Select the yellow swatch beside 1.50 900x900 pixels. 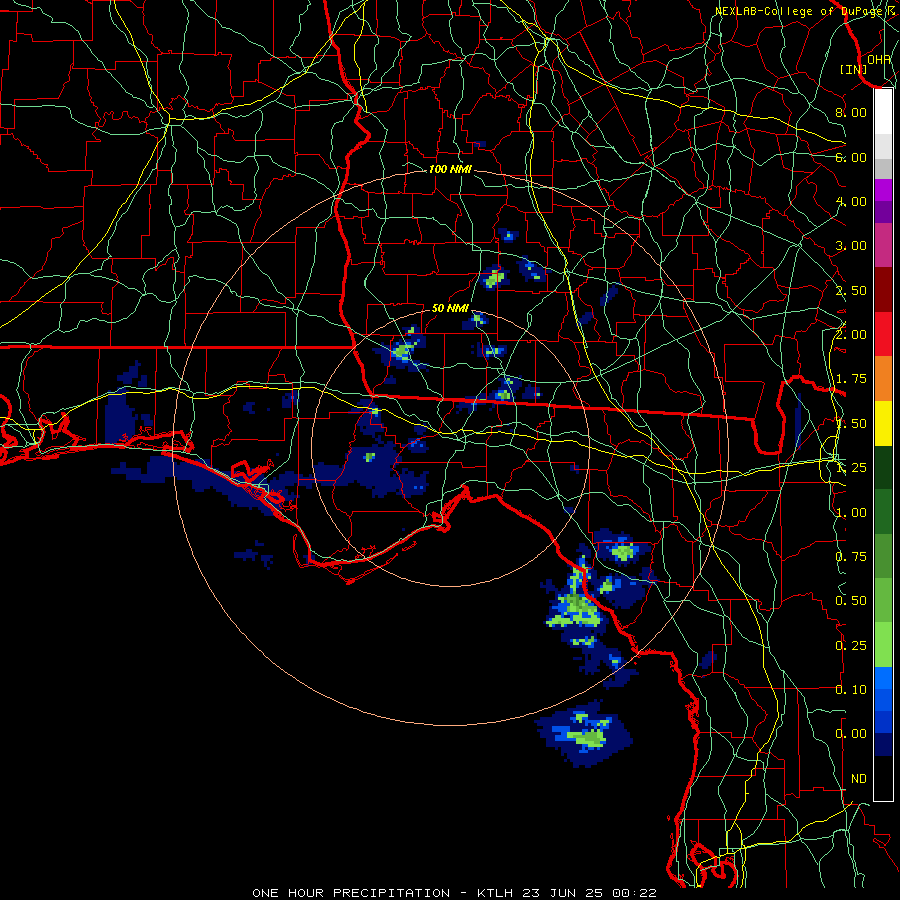pos(883,423)
